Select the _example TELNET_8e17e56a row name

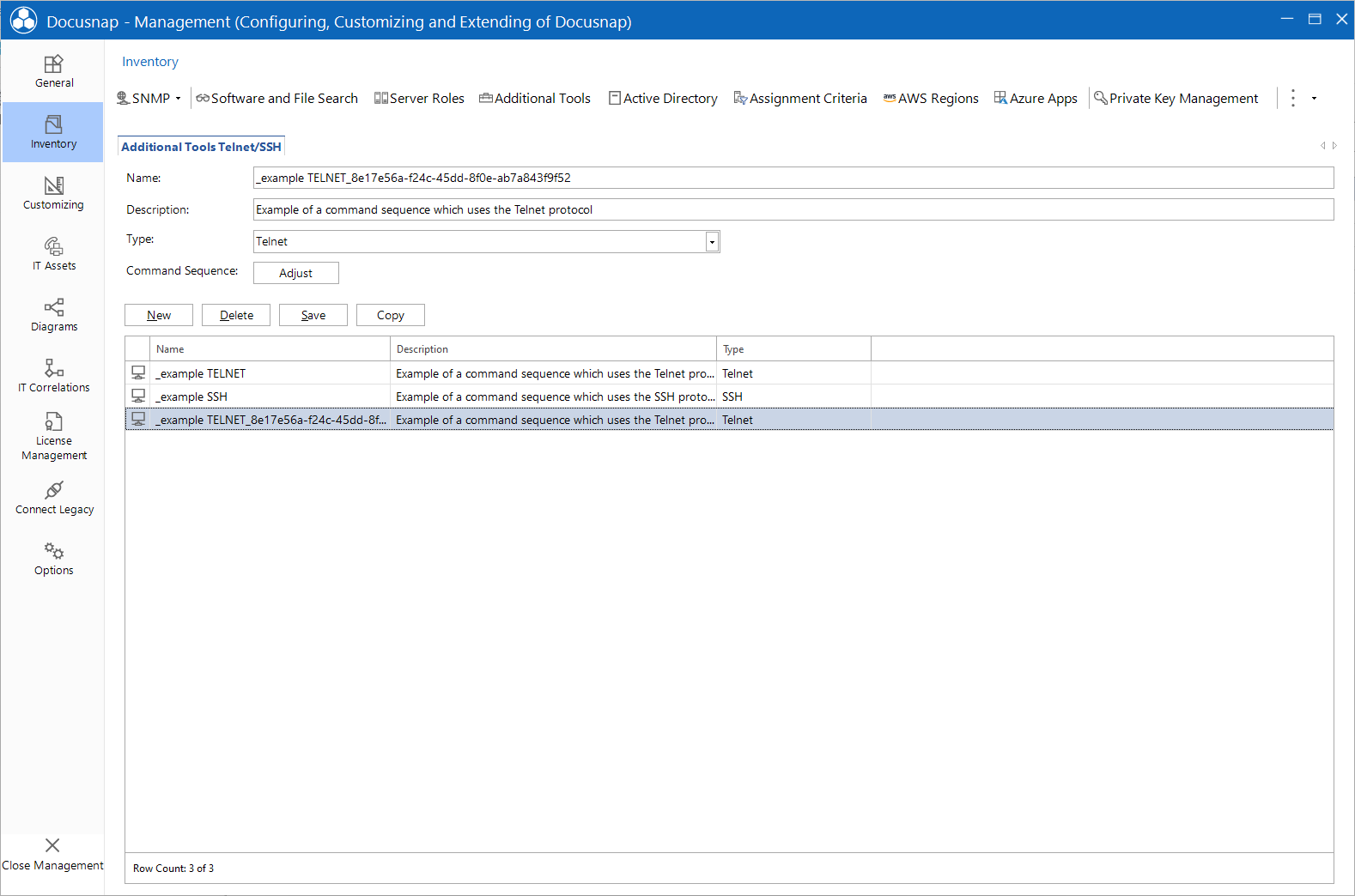click(270, 420)
